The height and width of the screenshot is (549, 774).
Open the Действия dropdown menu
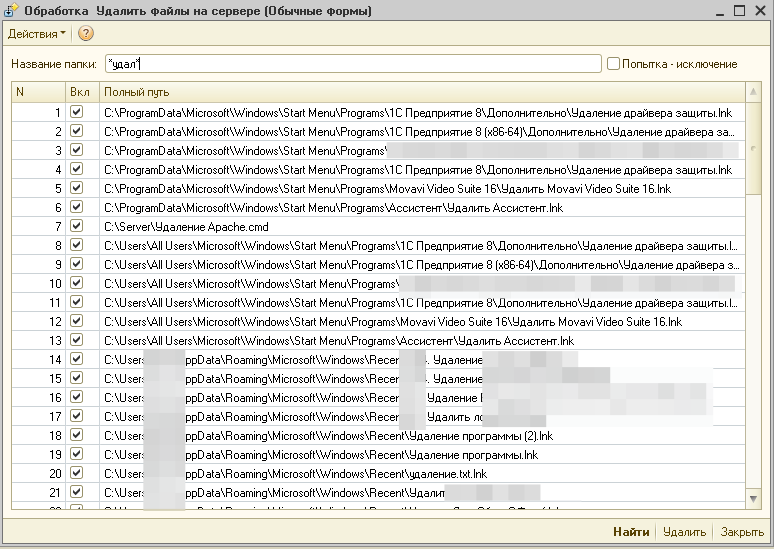(36, 34)
